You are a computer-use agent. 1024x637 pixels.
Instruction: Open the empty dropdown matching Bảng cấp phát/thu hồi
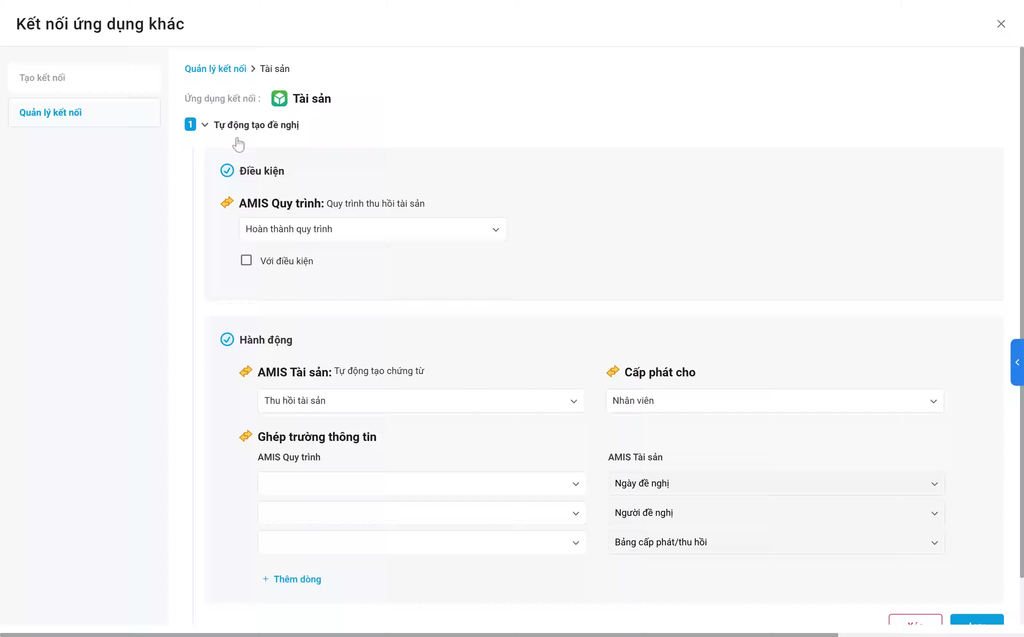421,543
